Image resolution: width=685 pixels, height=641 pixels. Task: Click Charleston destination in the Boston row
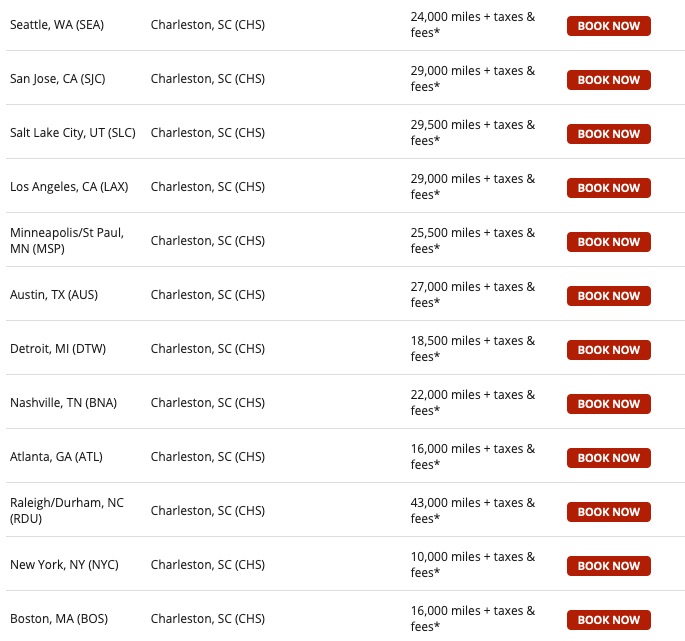coord(207,619)
